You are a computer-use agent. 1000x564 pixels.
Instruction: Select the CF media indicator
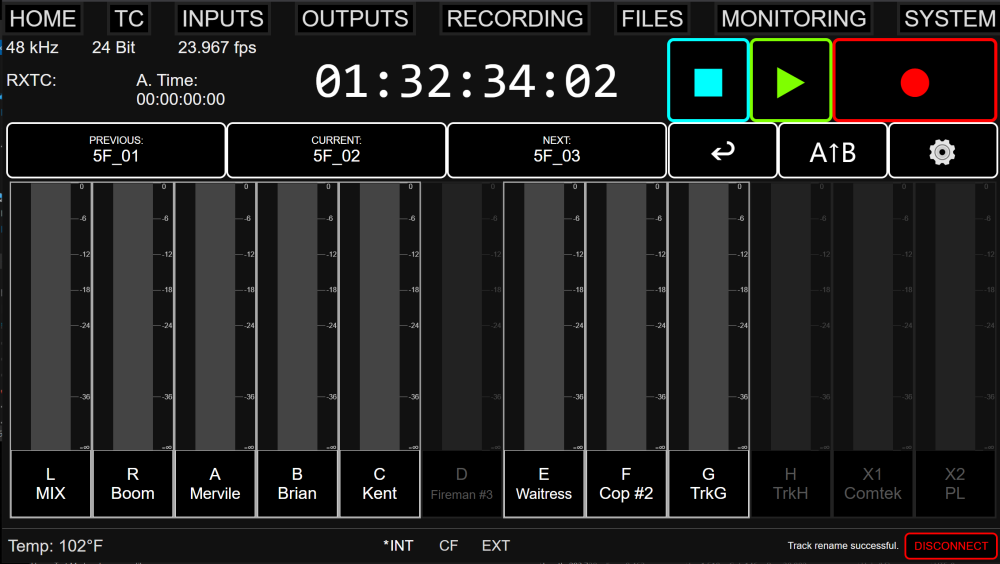pyautogui.click(x=448, y=545)
